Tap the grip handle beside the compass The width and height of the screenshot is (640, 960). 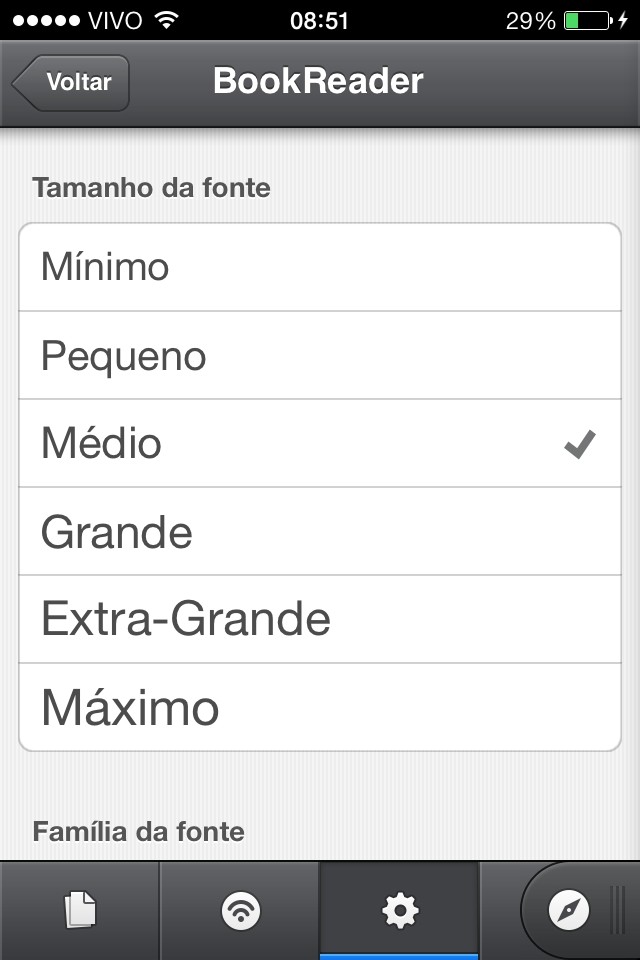(x=620, y=910)
